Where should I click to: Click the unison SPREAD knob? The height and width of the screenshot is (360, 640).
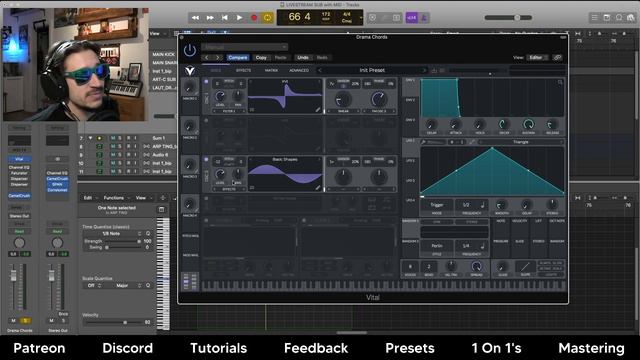(x=476, y=267)
